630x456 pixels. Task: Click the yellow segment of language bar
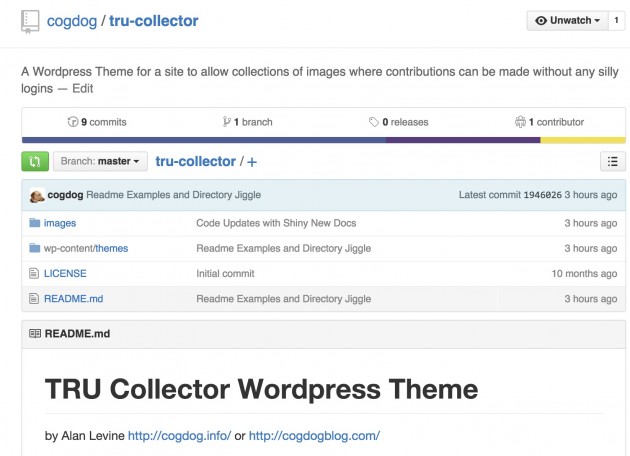(583, 140)
